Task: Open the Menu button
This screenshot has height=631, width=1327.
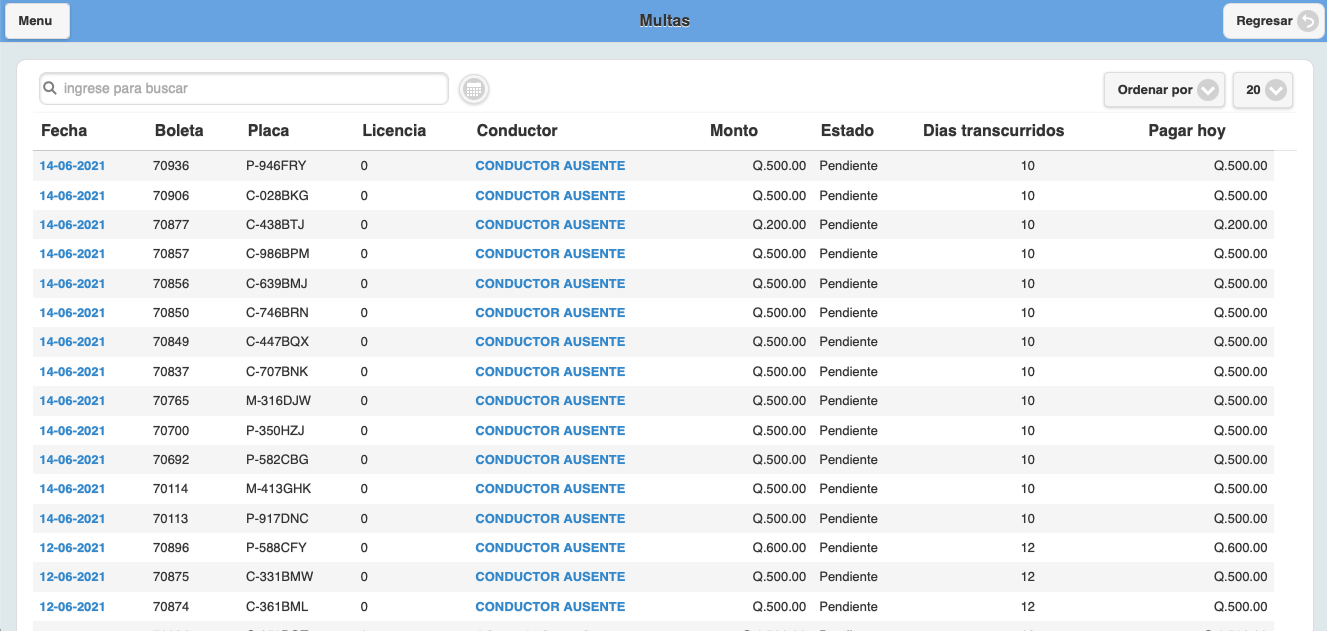Action: [x=36, y=21]
